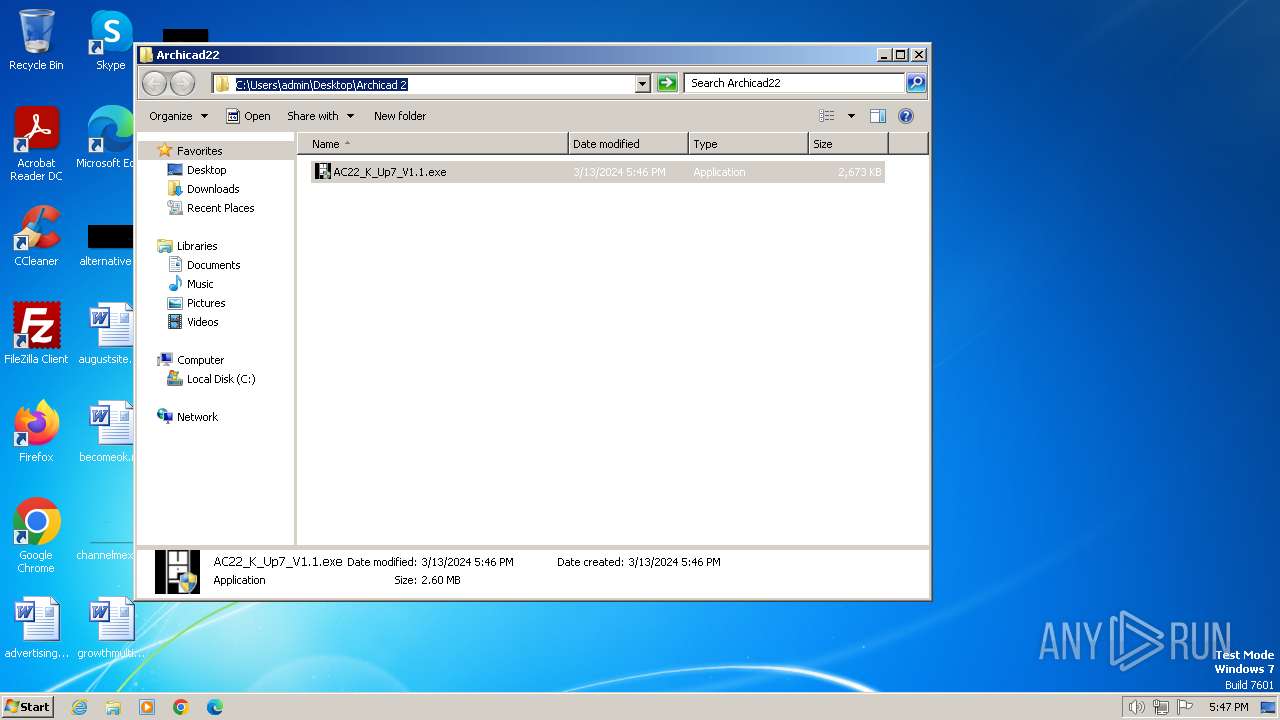Open Firefox desktop shortcut
The image size is (1280, 720).
pos(36,432)
